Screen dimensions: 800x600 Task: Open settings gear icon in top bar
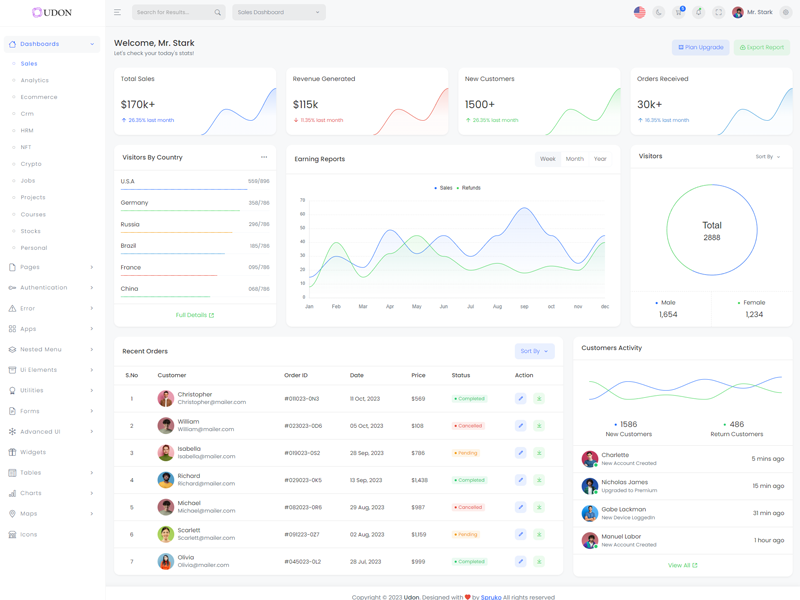pos(786,12)
